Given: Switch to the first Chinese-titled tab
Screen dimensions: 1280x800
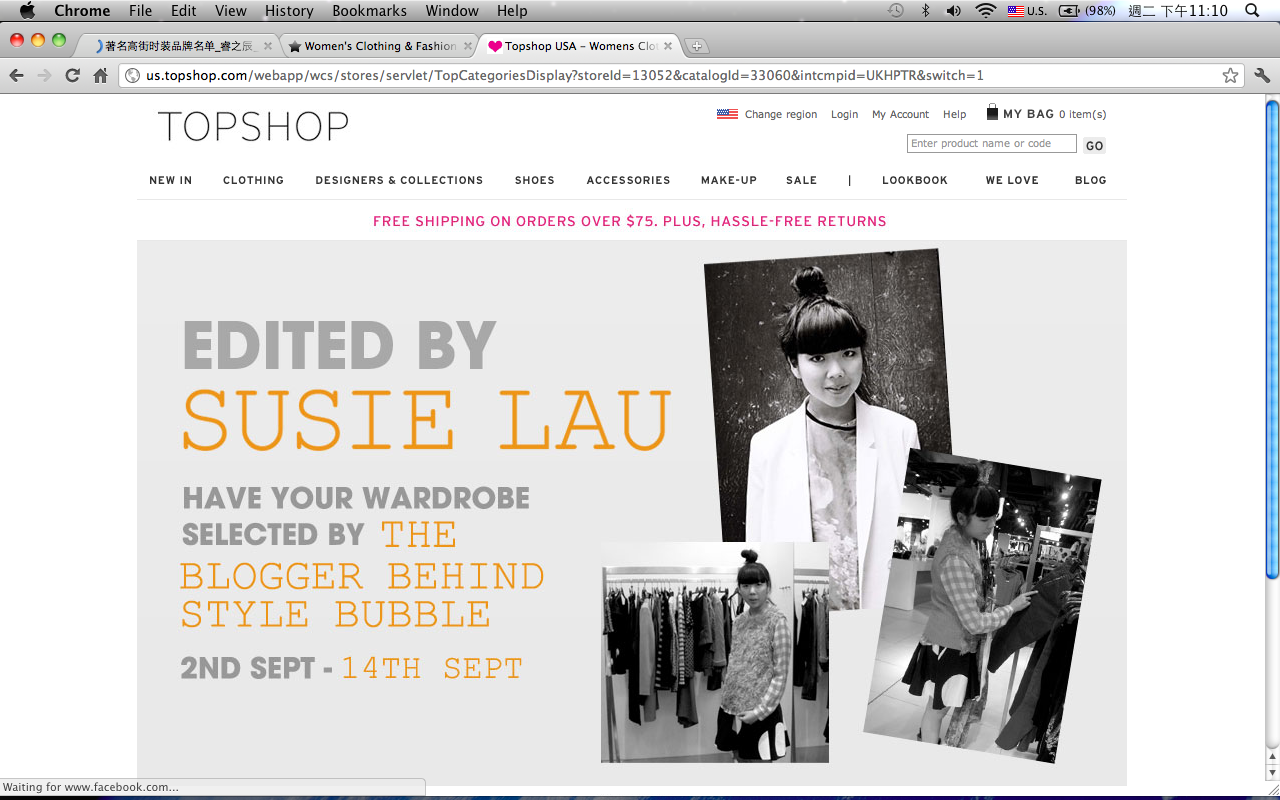Looking at the screenshot, I should 180,46.
